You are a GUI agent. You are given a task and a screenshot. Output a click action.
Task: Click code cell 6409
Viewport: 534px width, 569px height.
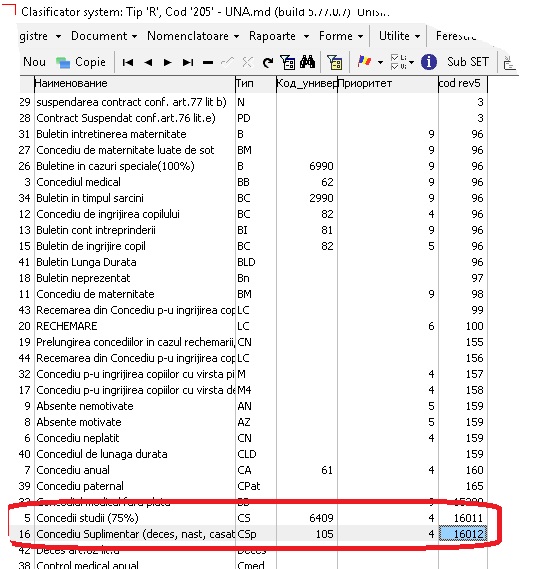click(307, 518)
